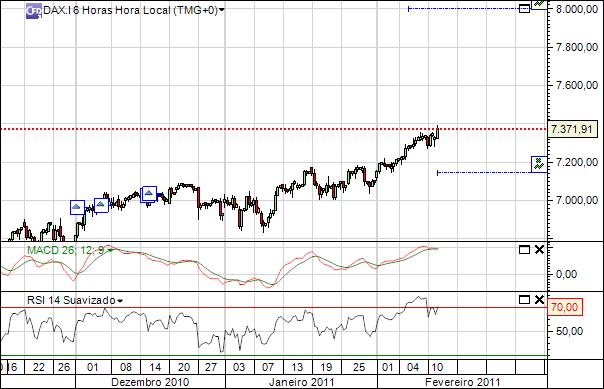Select the green lower RSI threshold line
604x389 pixels.
273,355
